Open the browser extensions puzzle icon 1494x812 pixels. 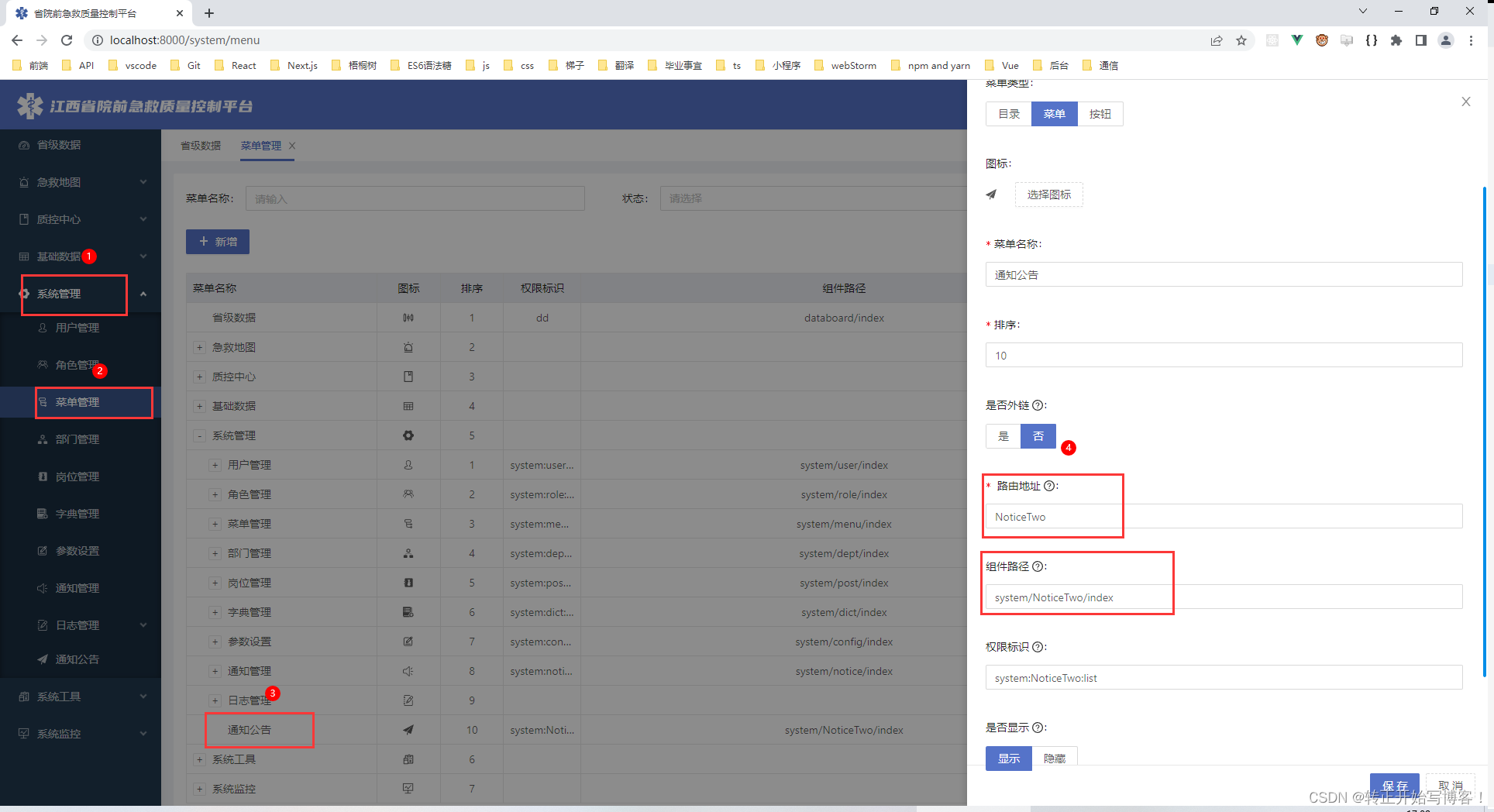click(x=1396, y=40)
